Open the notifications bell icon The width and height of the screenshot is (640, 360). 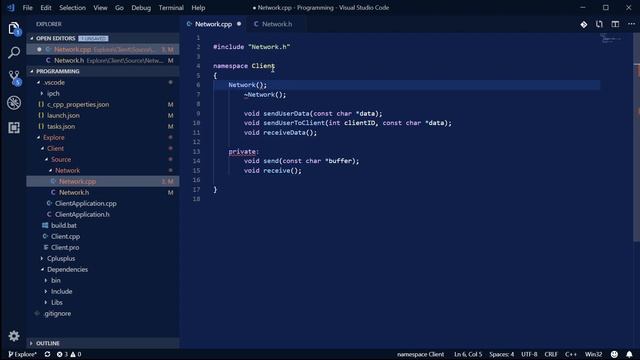[x=629, y=354]
